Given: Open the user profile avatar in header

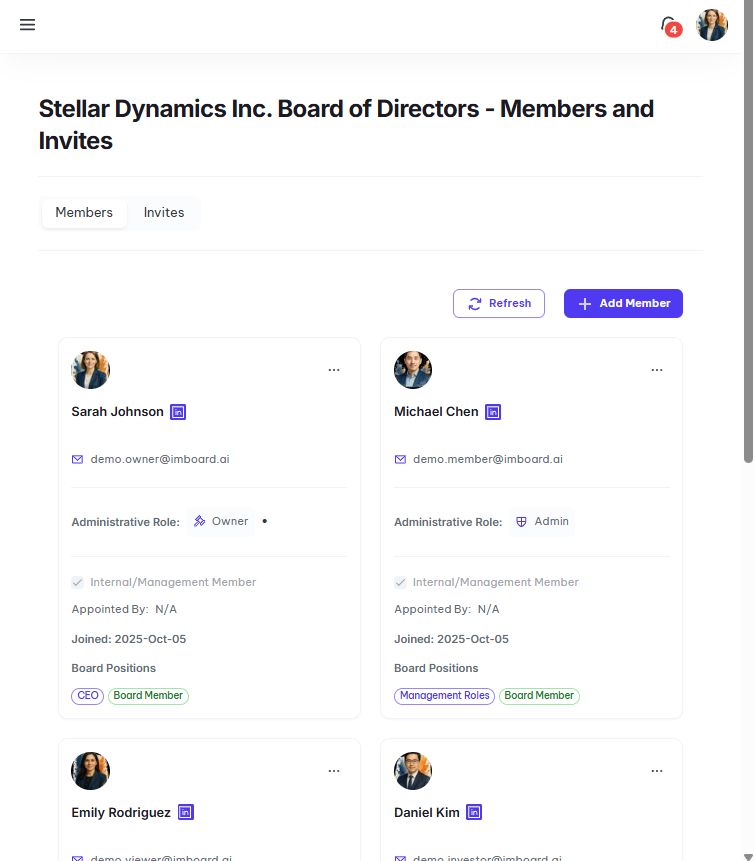Looking at the screenshot, I should 712,26.
